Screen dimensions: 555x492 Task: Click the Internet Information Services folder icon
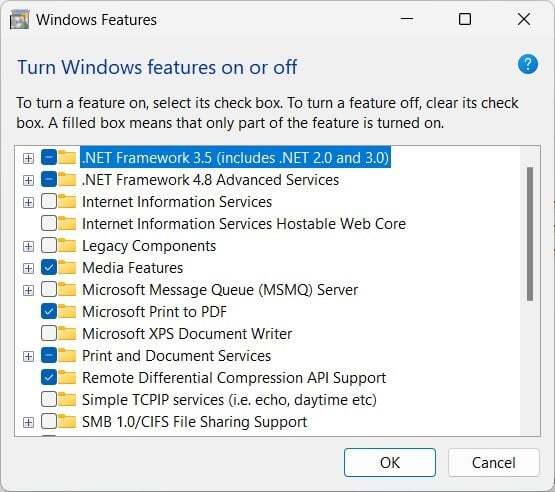tap(67, 202)
